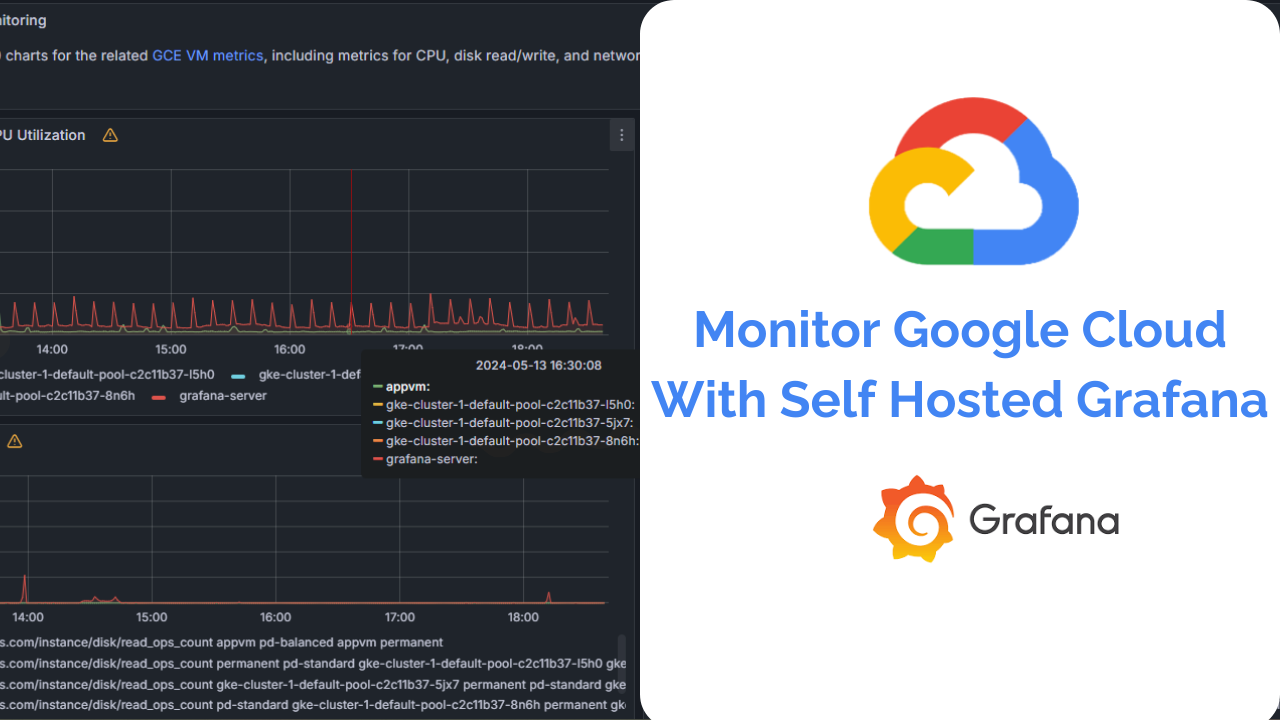Click the tooltip timestamp 2024-05-13 16:30:08
The height and width of the screenshot is (720, 1280).
pyautogui.click(x=539, y=366)
